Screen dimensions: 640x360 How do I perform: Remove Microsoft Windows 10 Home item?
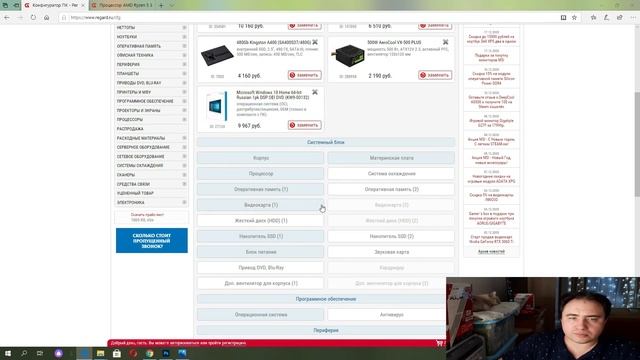[x=315, y=92]
